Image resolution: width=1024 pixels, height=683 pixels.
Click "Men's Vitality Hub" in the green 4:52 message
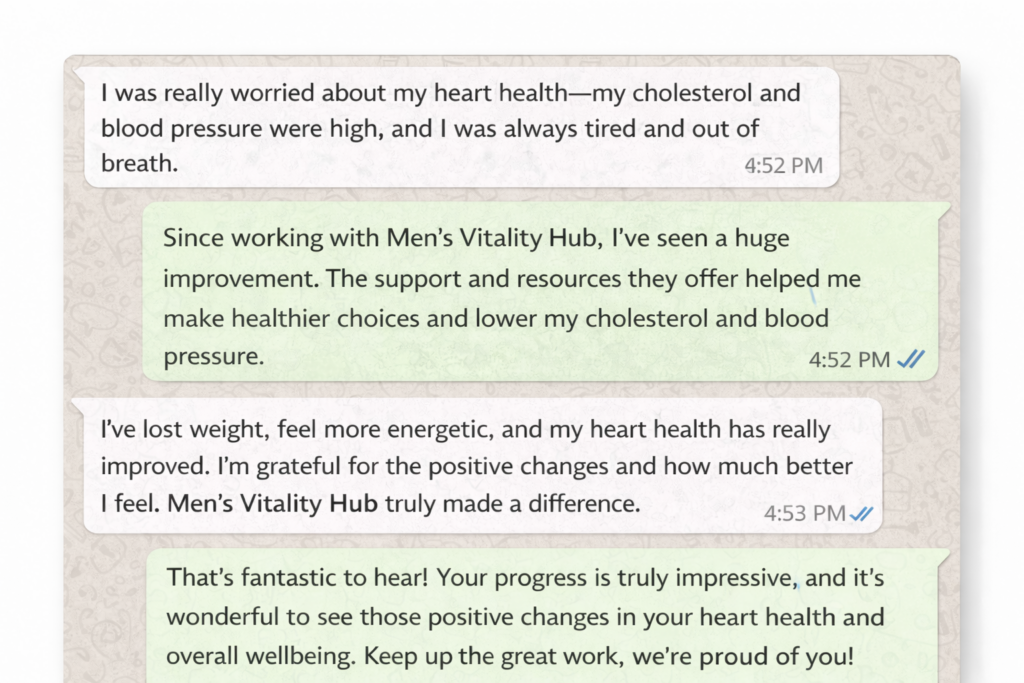pos(497,239)
